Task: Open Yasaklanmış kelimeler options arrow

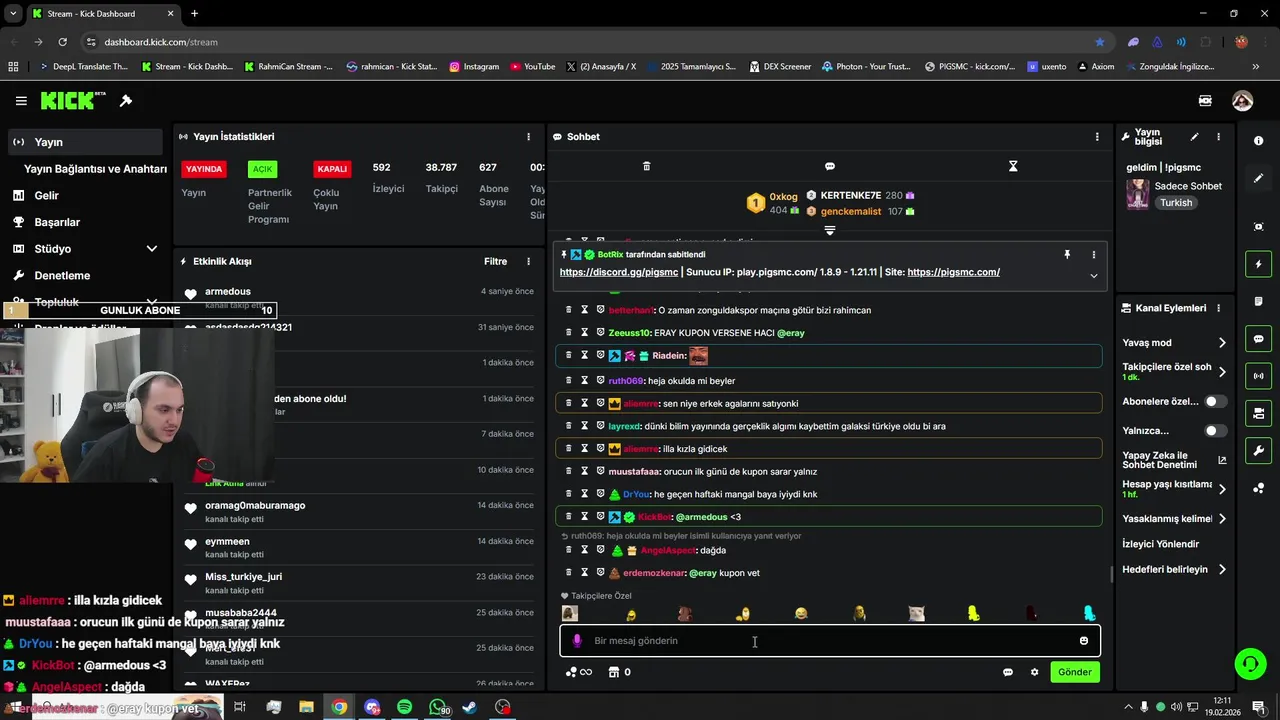Action: pos(1222,519)
